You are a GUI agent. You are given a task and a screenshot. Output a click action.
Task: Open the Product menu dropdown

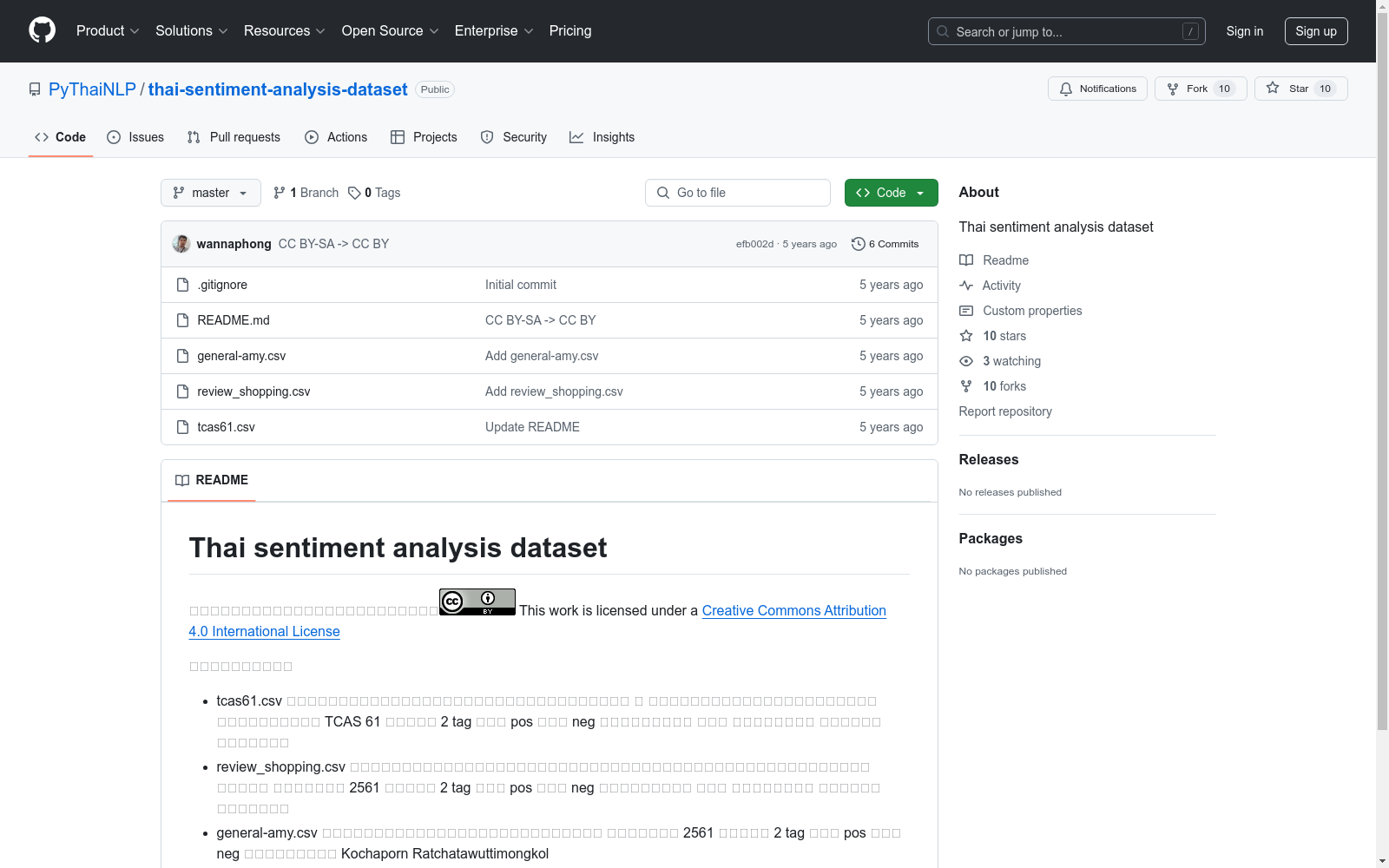click(x=108, y=31)
